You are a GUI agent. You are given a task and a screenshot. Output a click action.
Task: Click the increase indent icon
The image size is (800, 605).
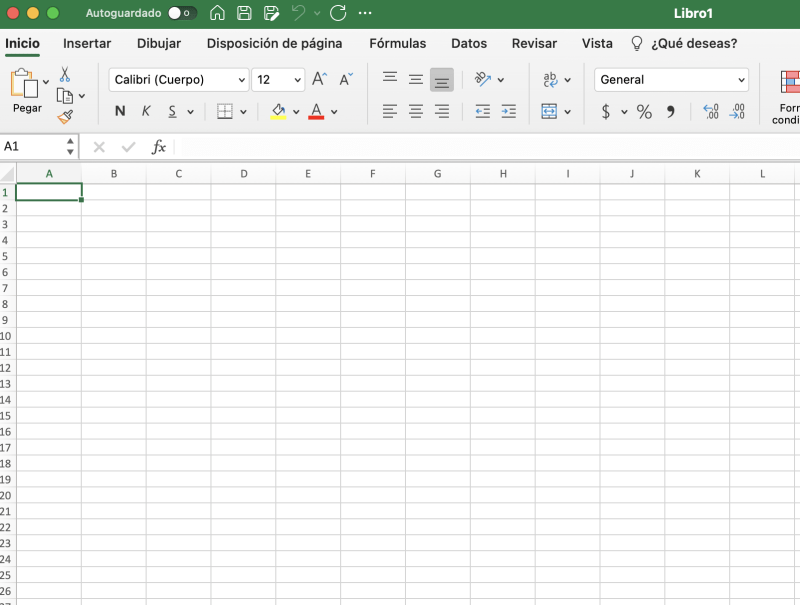coord(508,111)
